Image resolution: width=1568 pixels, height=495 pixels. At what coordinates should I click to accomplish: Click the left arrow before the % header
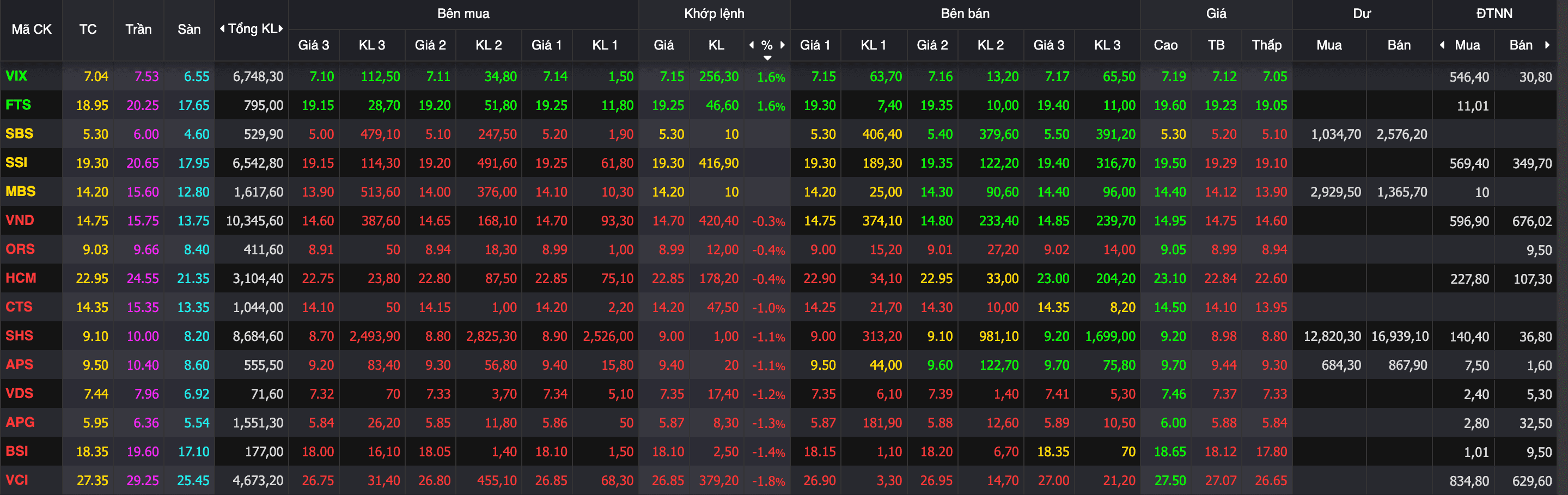[752, 45]
